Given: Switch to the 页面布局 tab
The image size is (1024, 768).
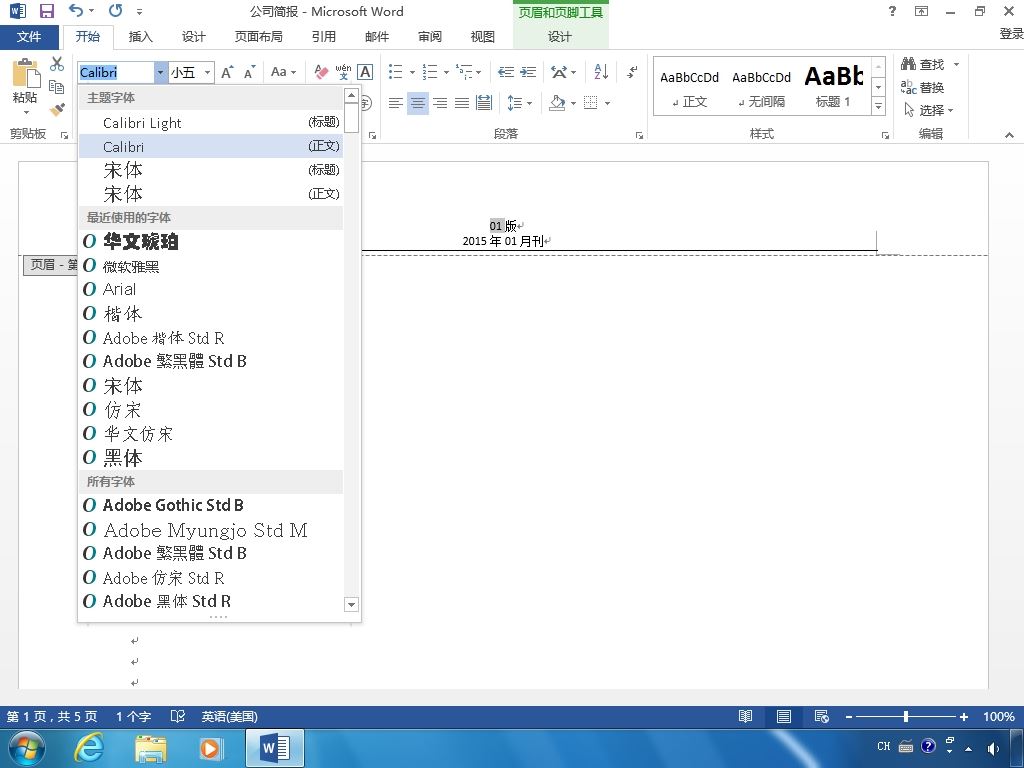Looking at the screenshot, I should pyautogui.click(x=259, y=37).
